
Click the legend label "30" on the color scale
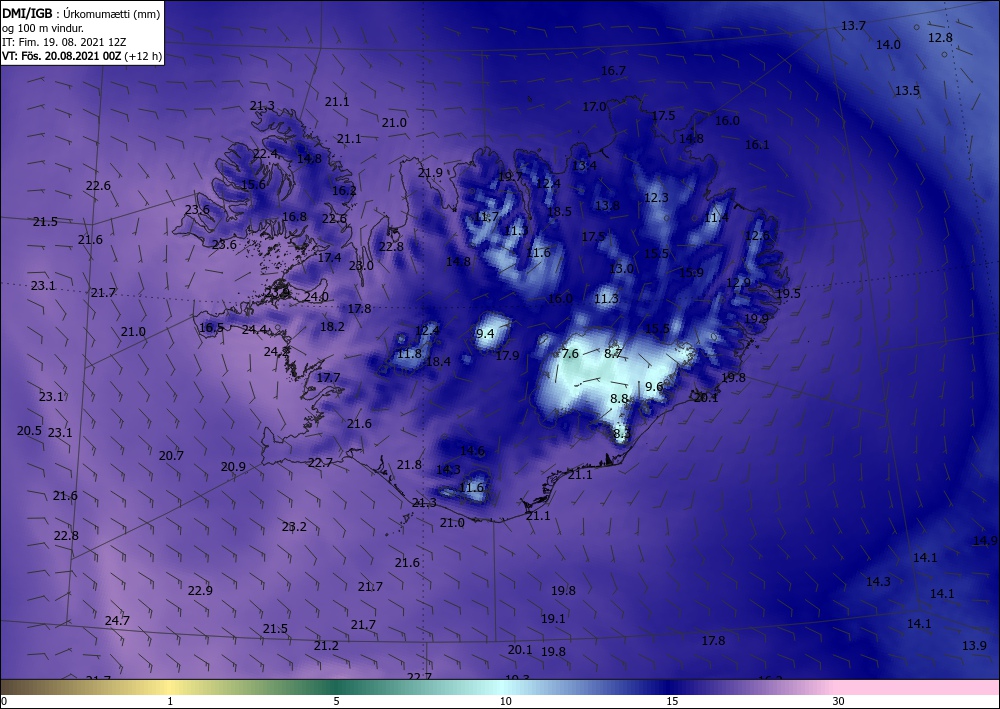coord(838,701)
